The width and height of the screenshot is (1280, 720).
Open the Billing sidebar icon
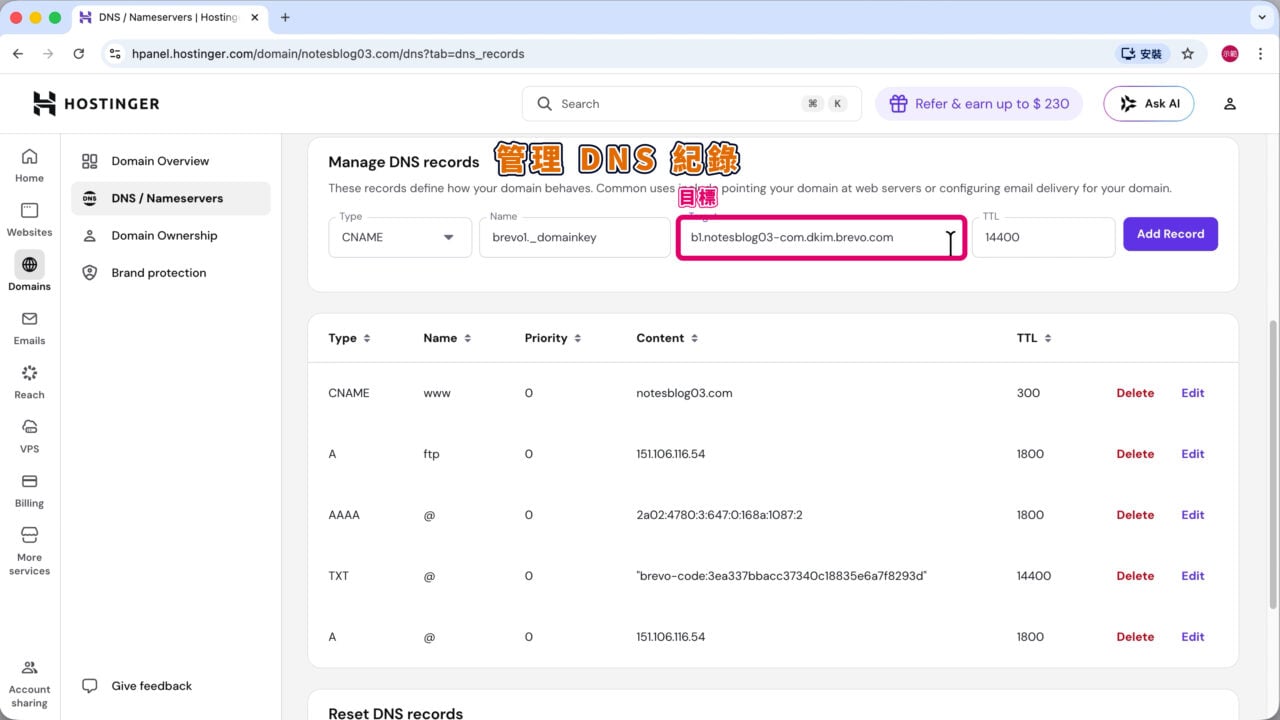pyautogui.click(x=29, y=490)
